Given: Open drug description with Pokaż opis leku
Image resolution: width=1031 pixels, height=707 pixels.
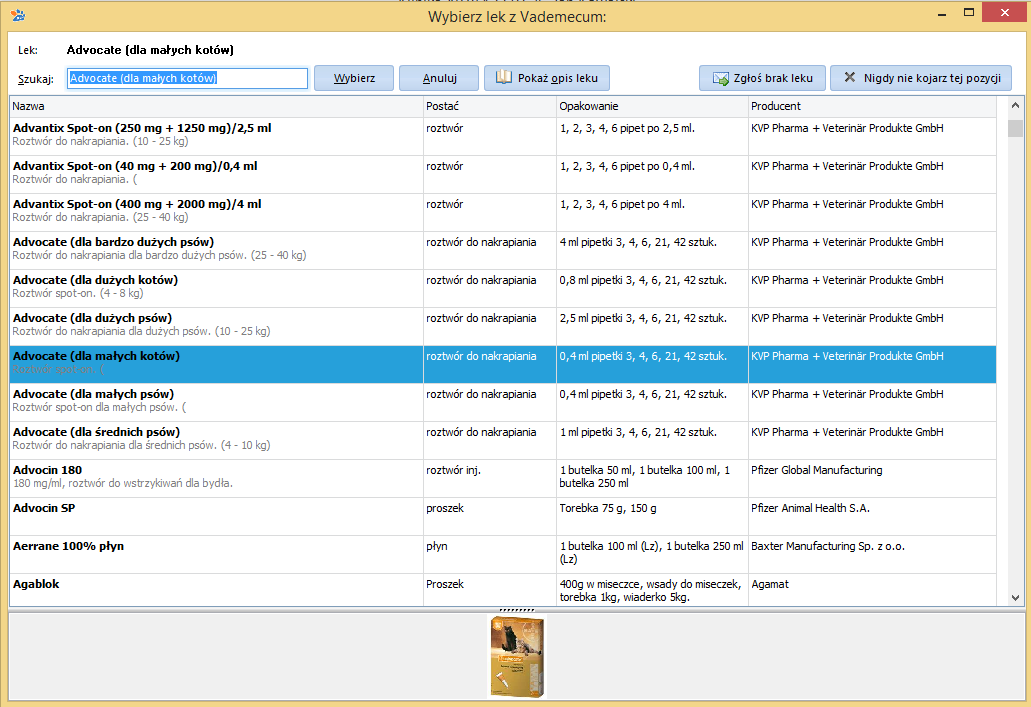Looking at the screenshot, I should (x=546, y=78).
